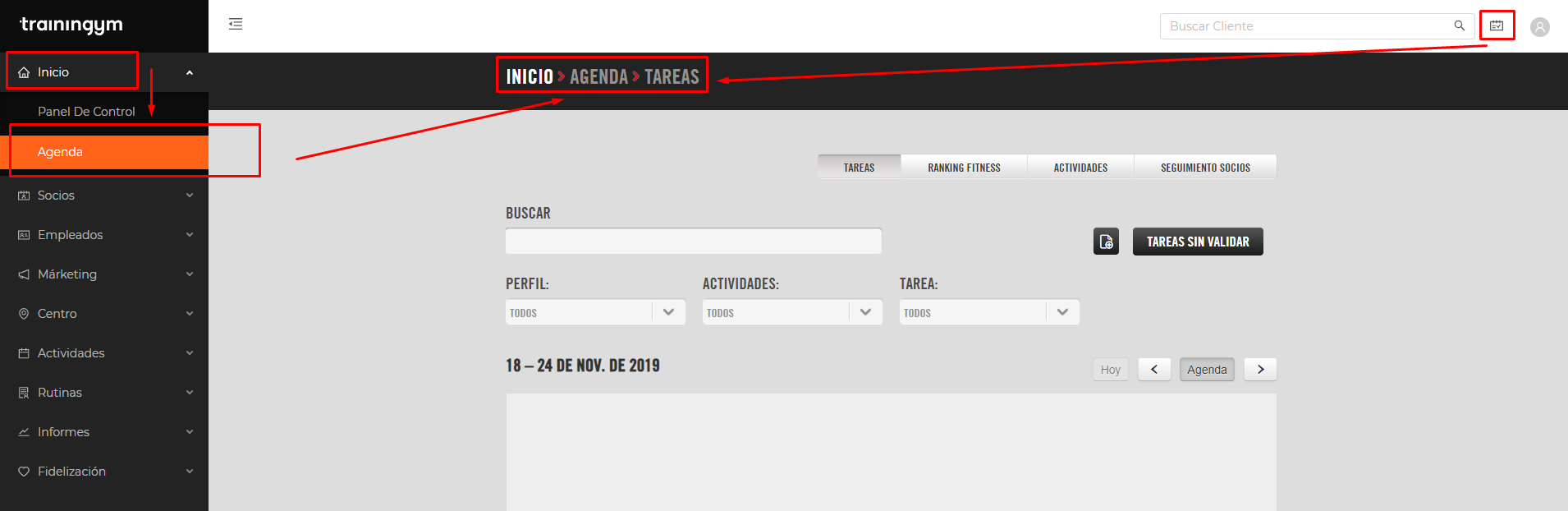Viewport: 1568px width, 511px height.
Task: Click the Rutinas sidebar icon
Action: (24, 393)
